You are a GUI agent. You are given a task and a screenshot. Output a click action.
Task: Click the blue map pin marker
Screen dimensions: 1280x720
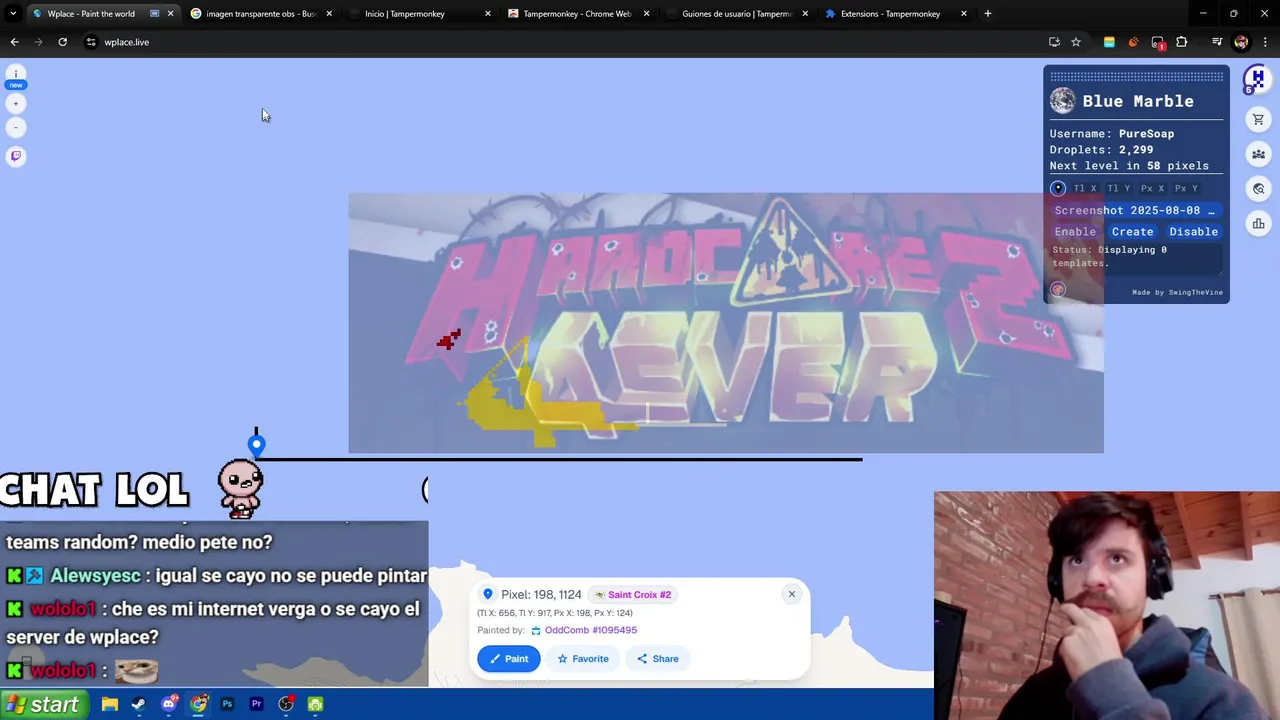tap(256, 445)
